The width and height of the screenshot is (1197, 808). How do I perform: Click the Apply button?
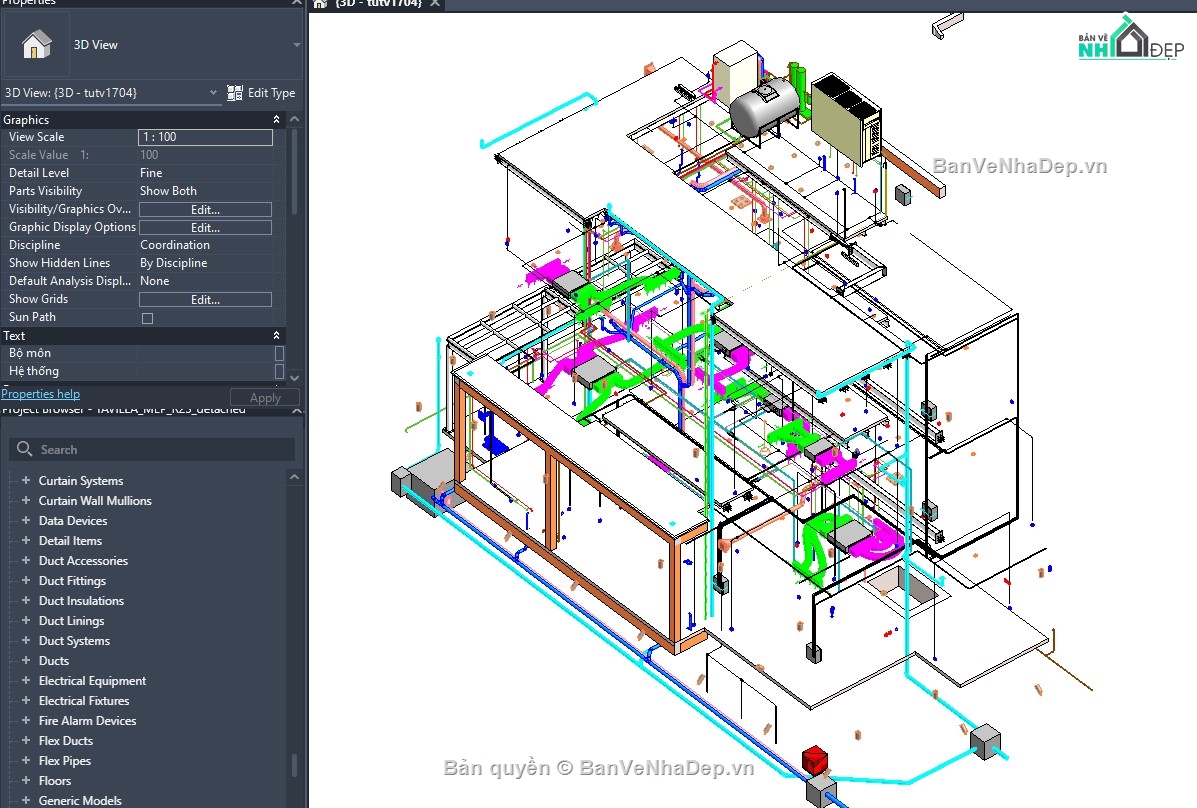click(x=265, y=398)
